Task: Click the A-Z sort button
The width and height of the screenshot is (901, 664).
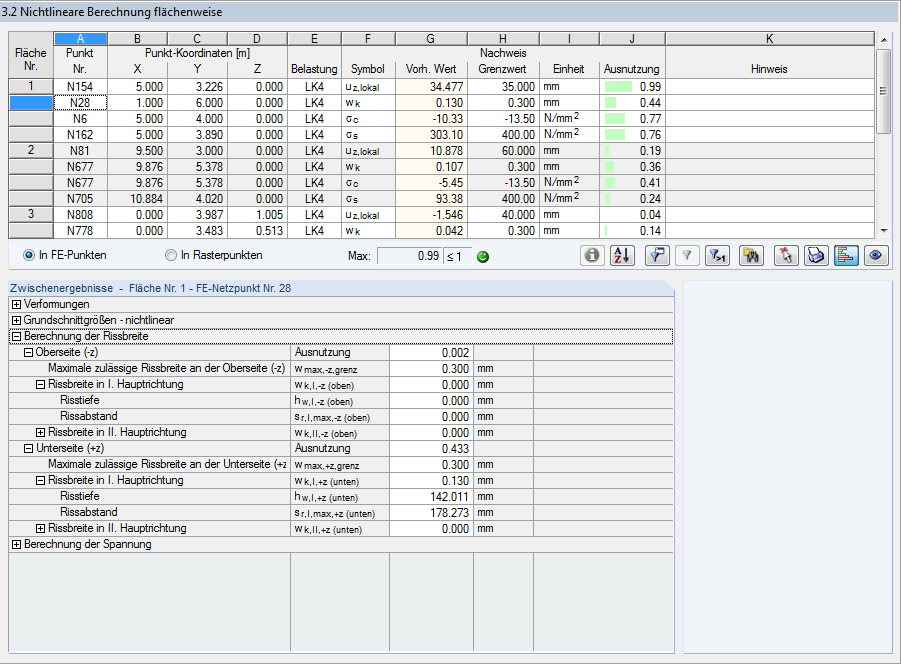Action: (x=622, y=255)
